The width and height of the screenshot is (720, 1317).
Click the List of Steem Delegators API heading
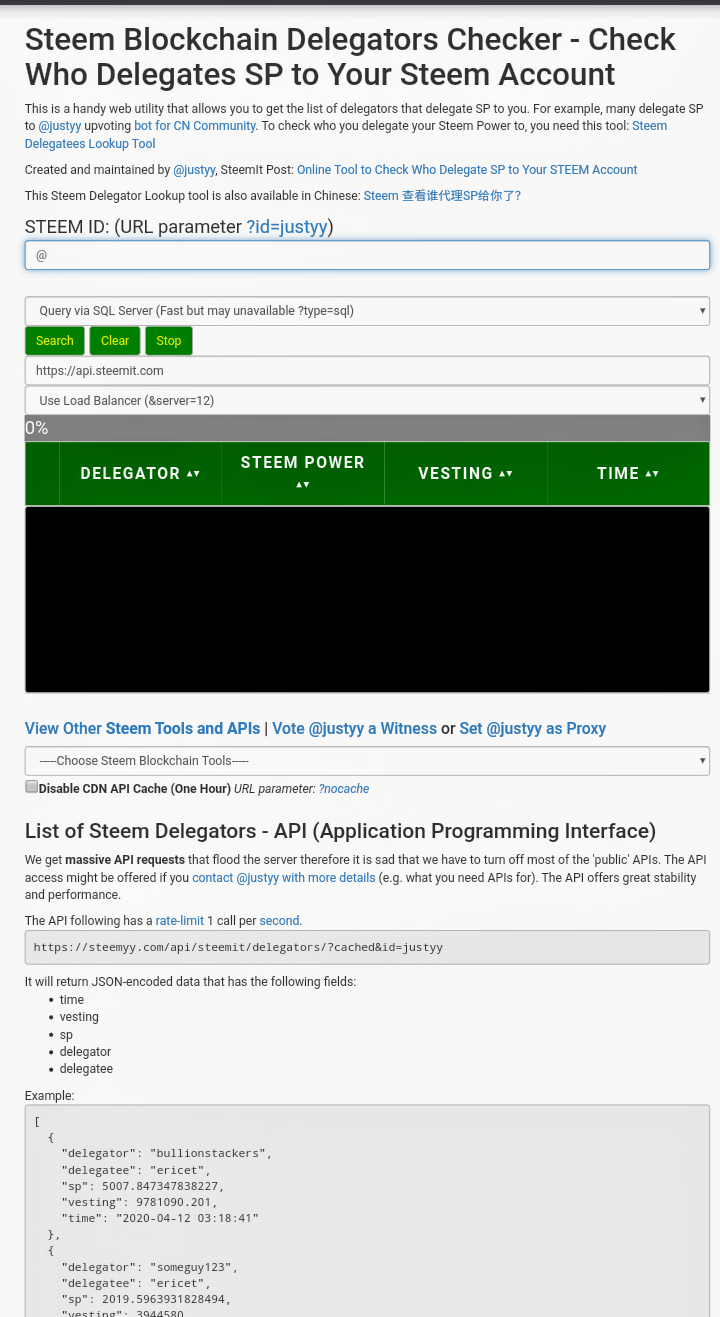pyautogui.click(x=340, y=831)
